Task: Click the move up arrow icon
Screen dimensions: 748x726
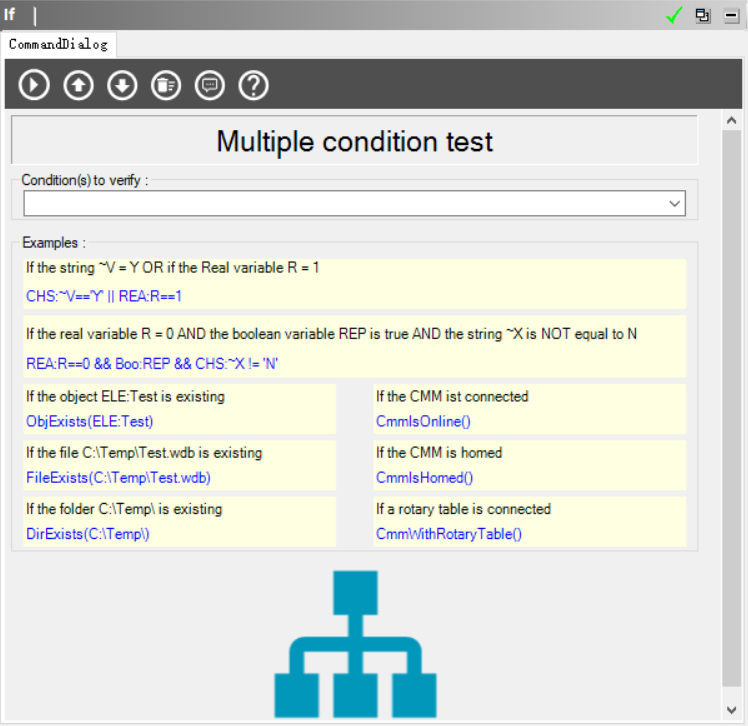Action: (x=78, y=85)
